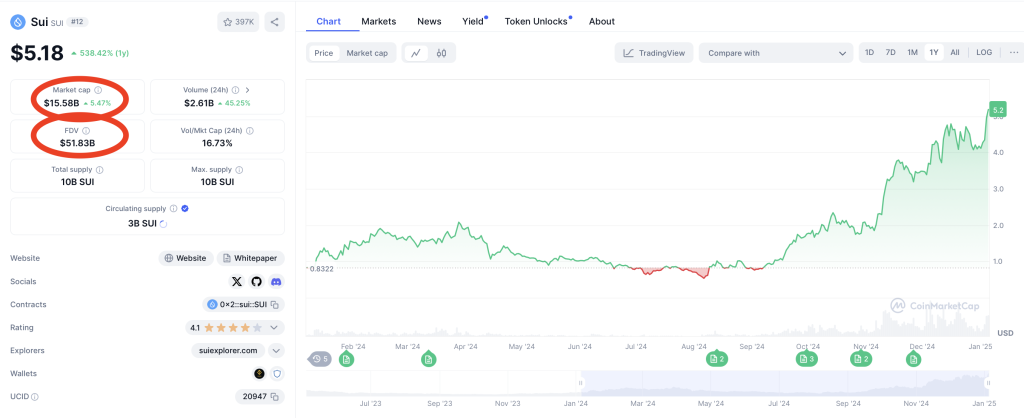The image size is (1024, 418).
Task: Switch to the Token Unlocks tab
Action: click(x=537, y=21)
